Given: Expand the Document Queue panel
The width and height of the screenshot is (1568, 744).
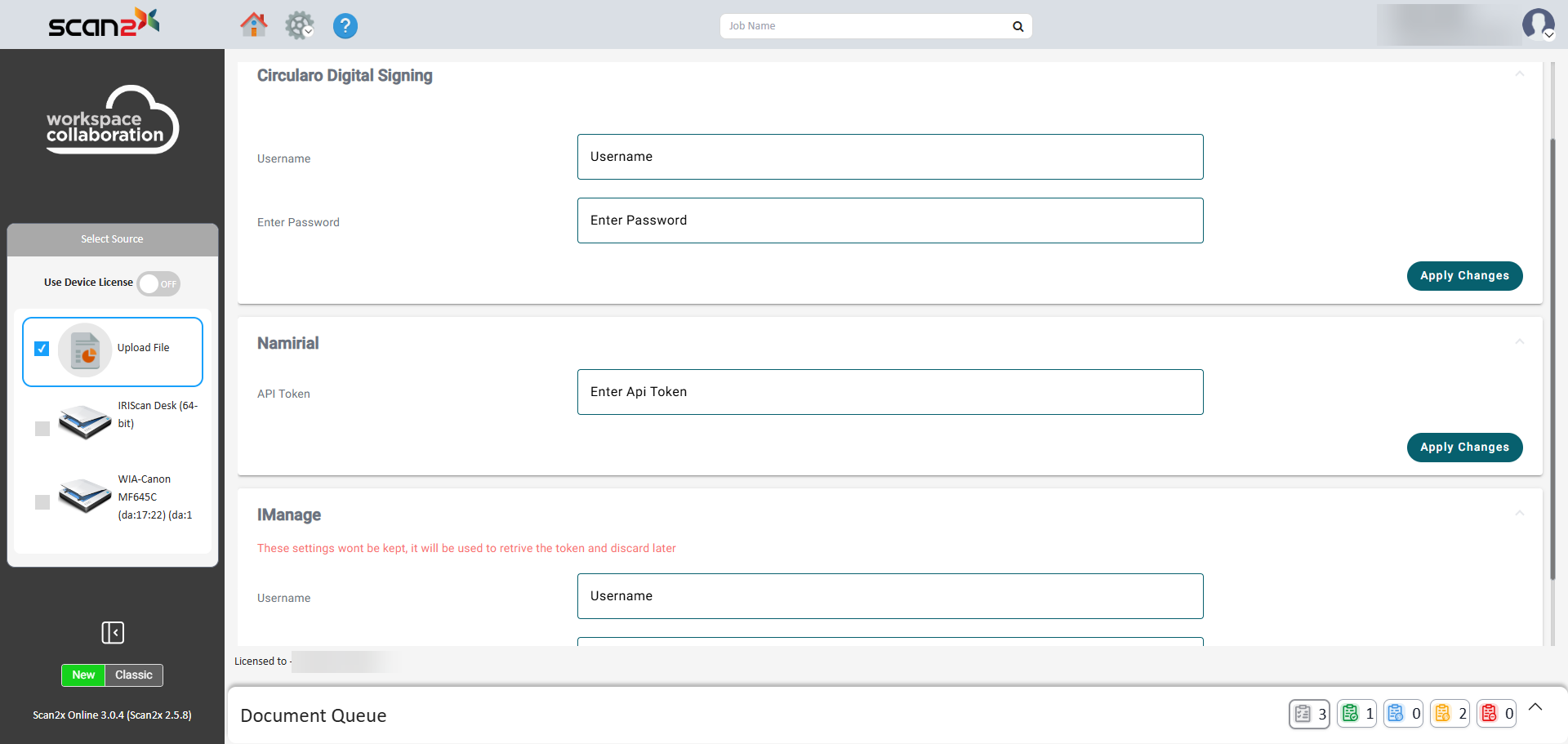Looking at the screenshot, I should pyautogui.click(x=1535, y=707).
